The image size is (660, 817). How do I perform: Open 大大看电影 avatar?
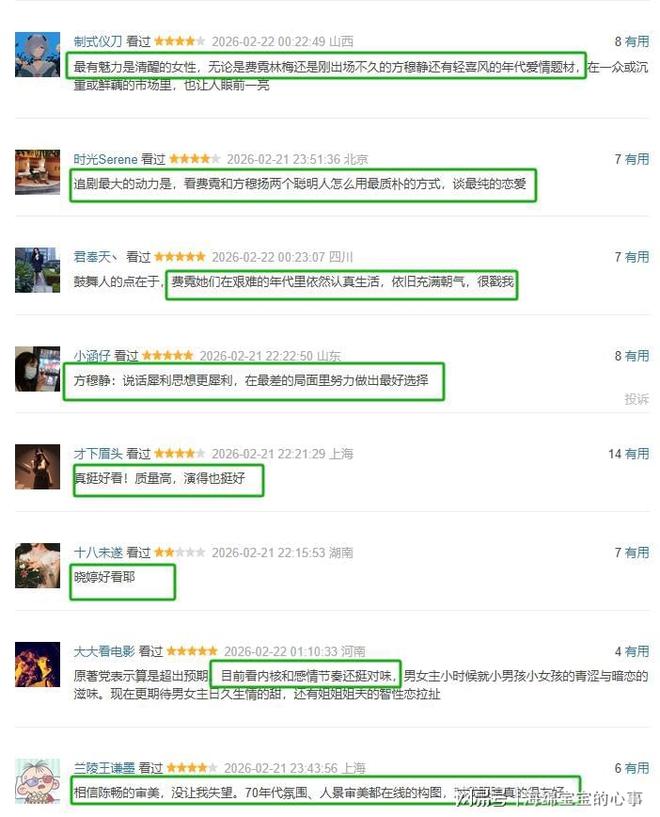pos(38,664)
